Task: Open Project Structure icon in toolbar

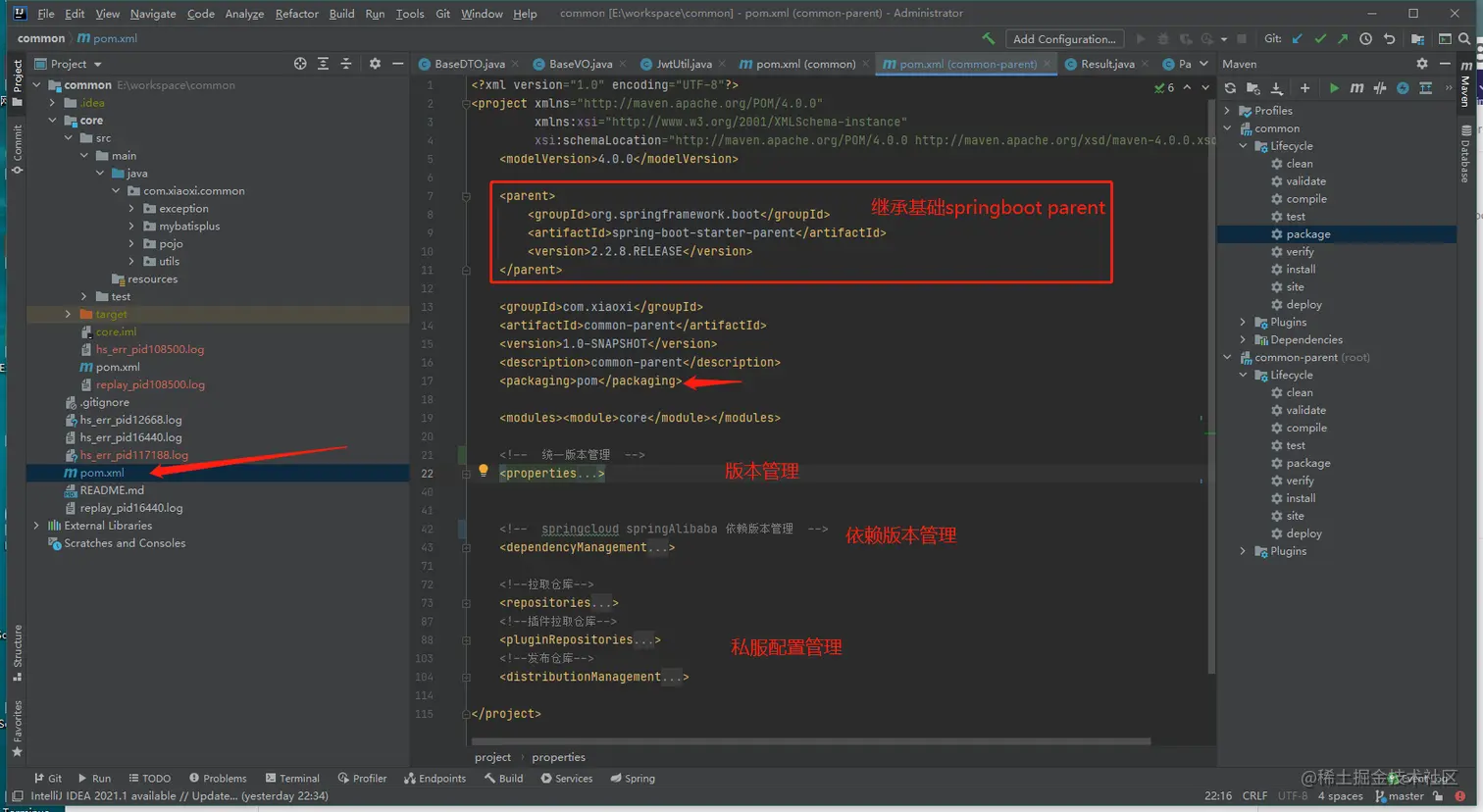Action: tap(1417, 39)
